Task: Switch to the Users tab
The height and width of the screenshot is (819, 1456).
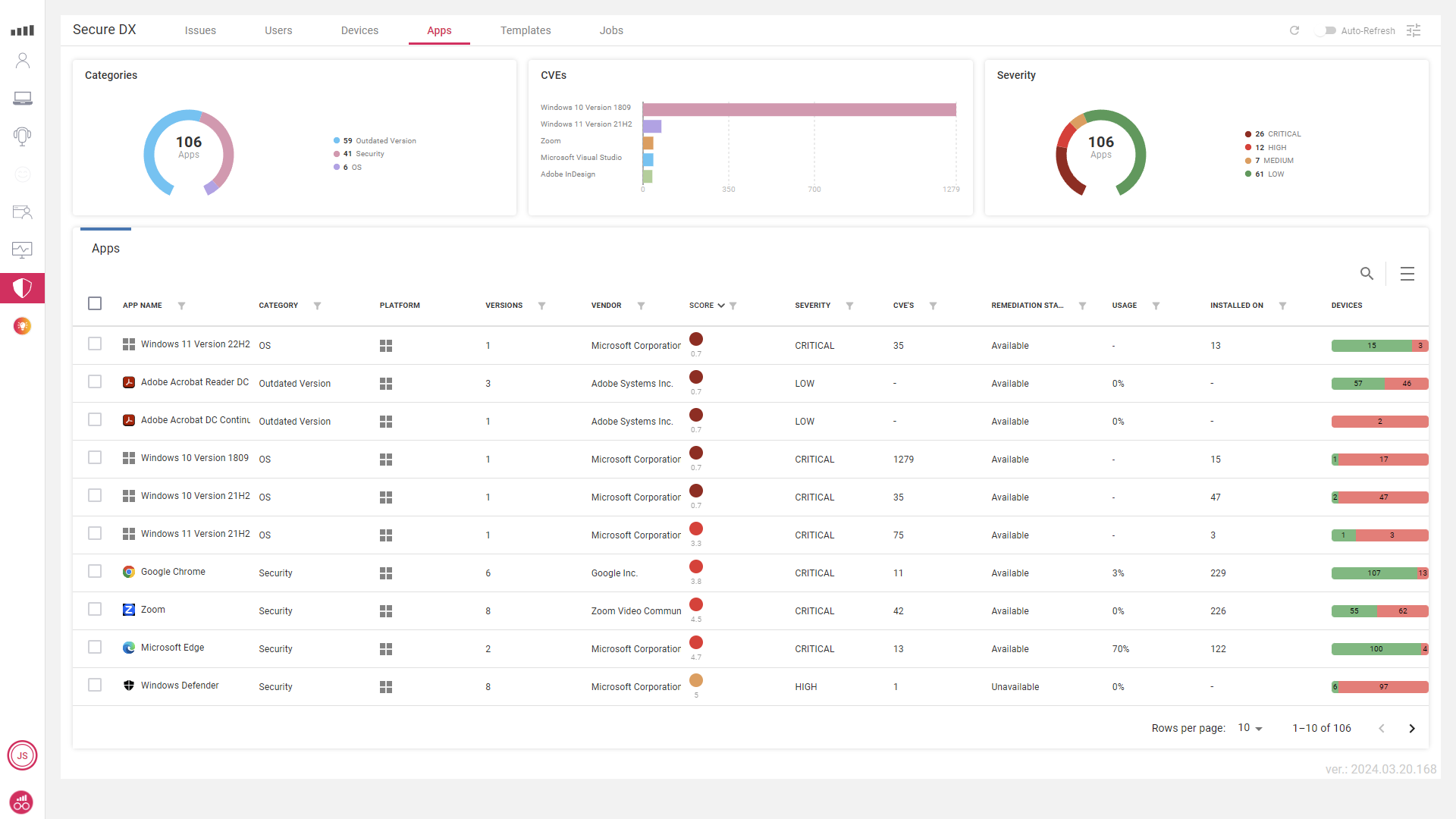Action: [x=278, y=30]
